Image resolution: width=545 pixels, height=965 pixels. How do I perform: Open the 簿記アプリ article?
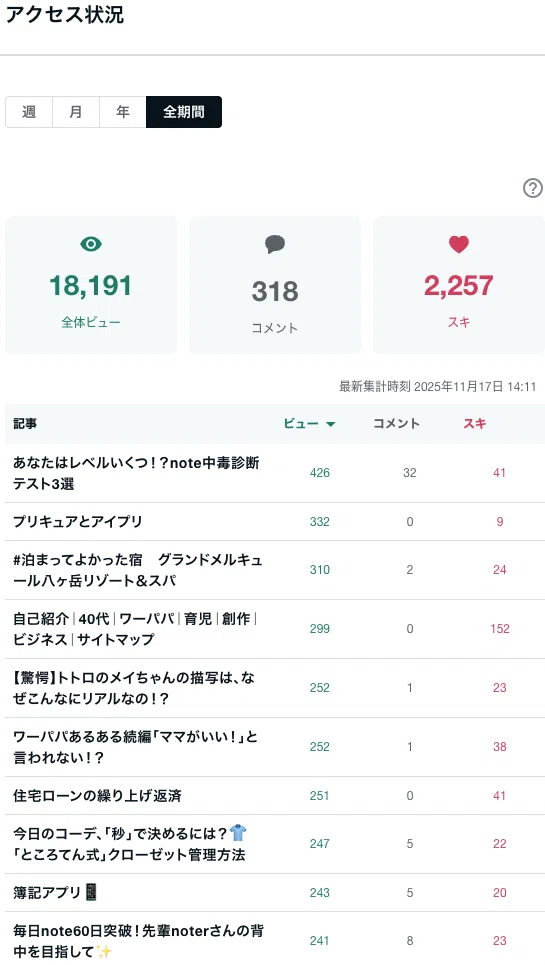pyautogui.click(x=55, y=892)
